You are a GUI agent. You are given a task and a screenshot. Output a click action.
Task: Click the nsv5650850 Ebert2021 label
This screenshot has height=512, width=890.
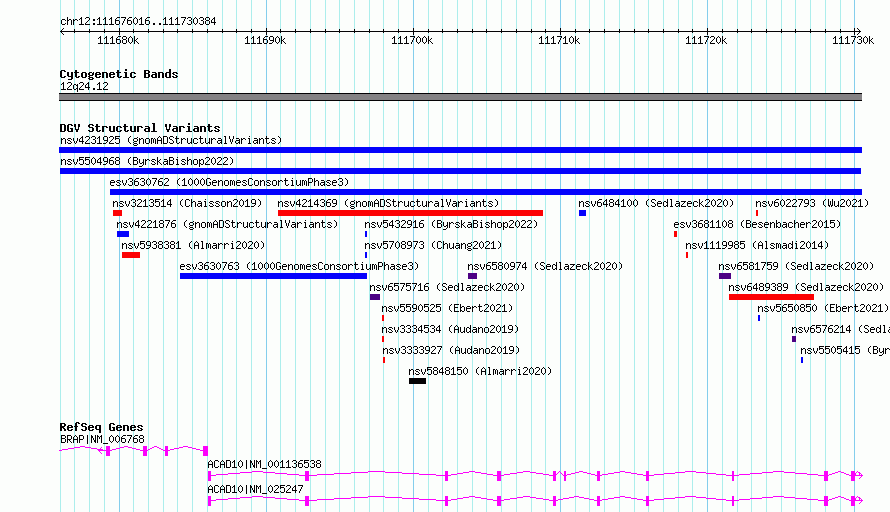(x=823, y=308)
